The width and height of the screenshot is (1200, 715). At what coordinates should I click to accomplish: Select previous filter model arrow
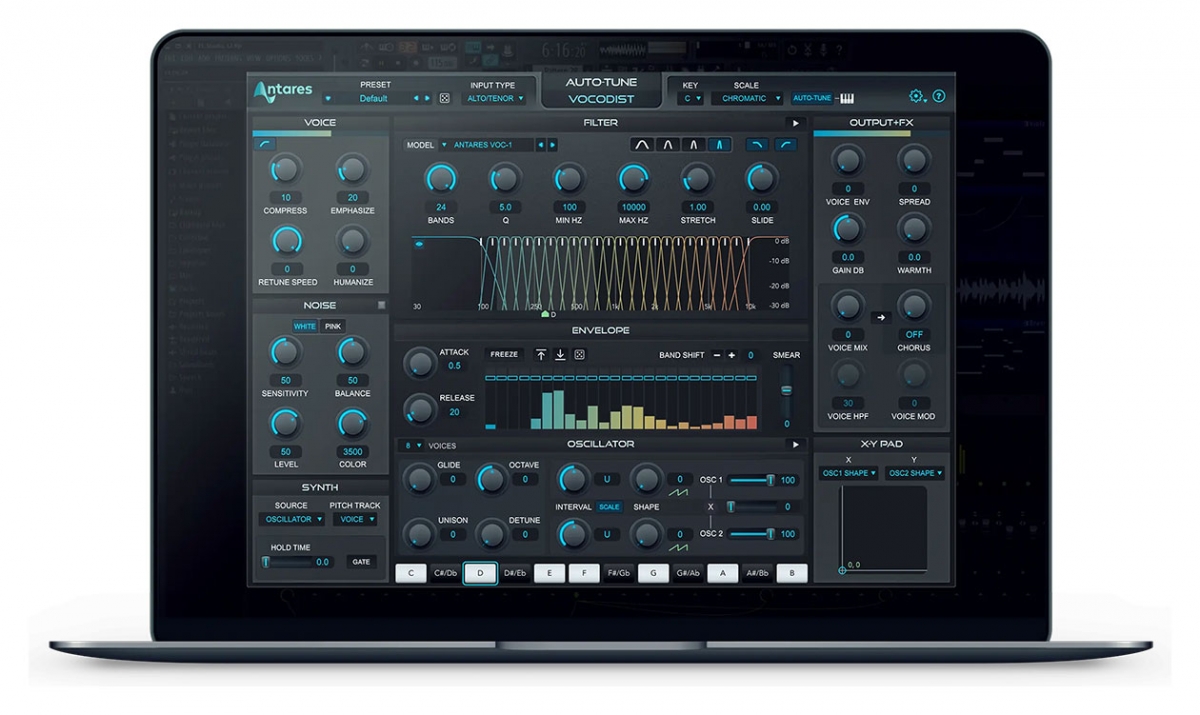(541, 145)
